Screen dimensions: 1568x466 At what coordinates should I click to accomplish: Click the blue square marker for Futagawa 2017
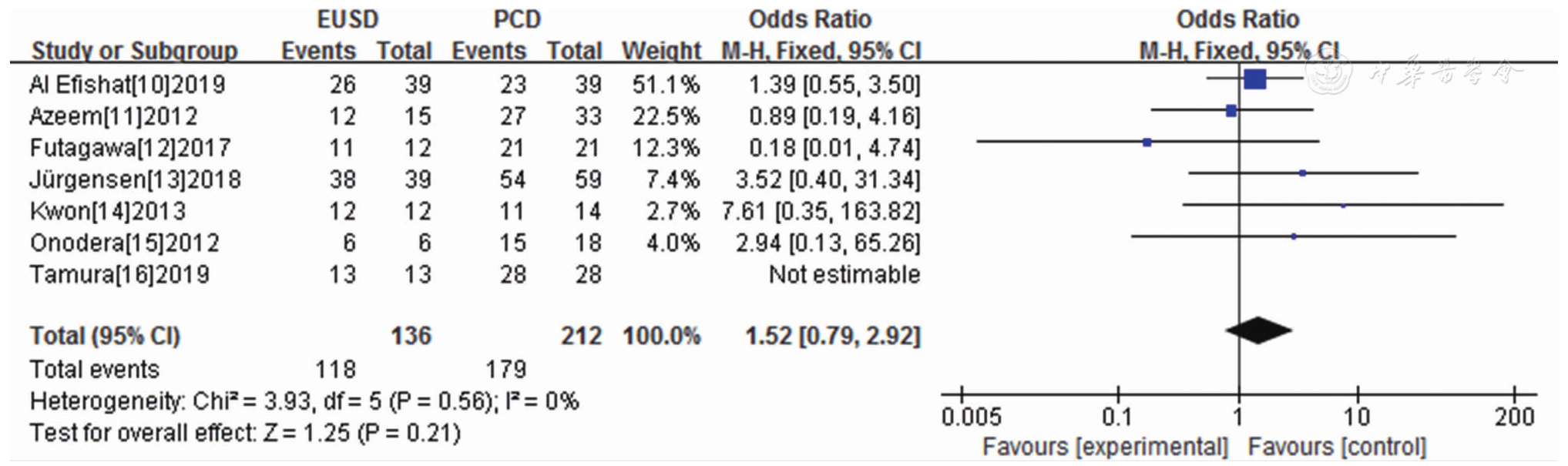1147,142
